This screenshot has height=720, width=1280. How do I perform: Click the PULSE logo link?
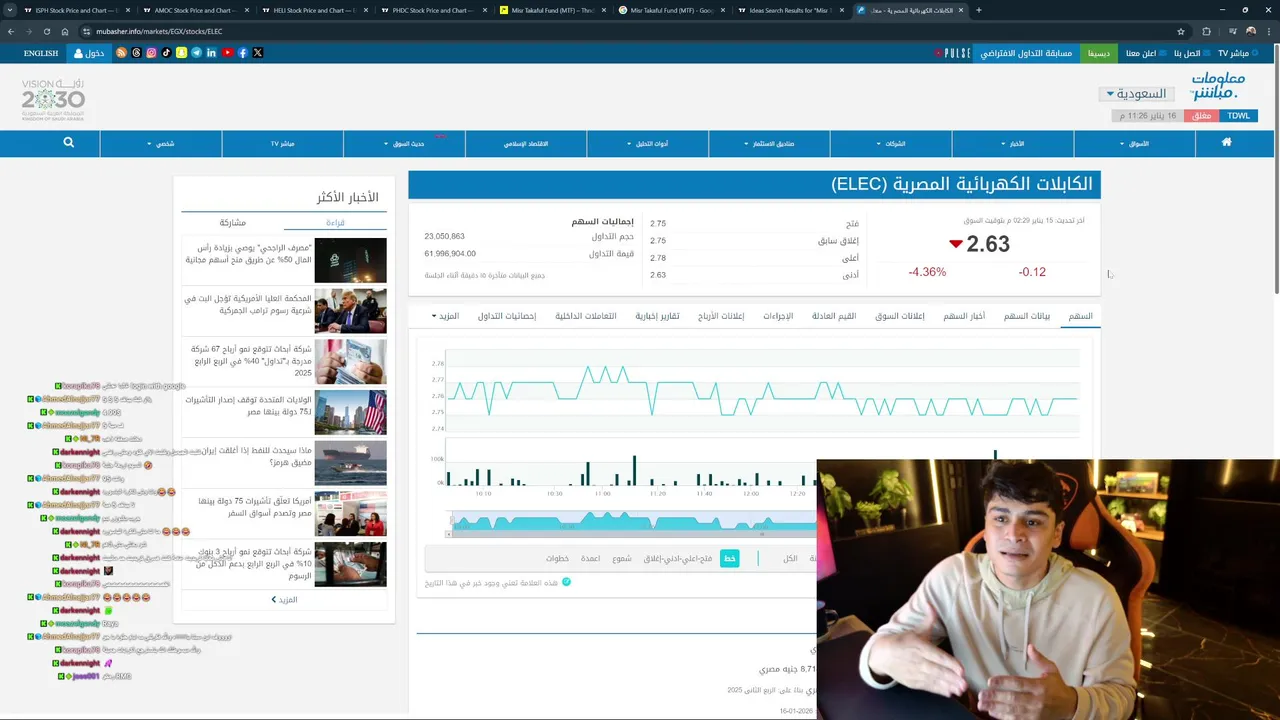coord(953,53)
